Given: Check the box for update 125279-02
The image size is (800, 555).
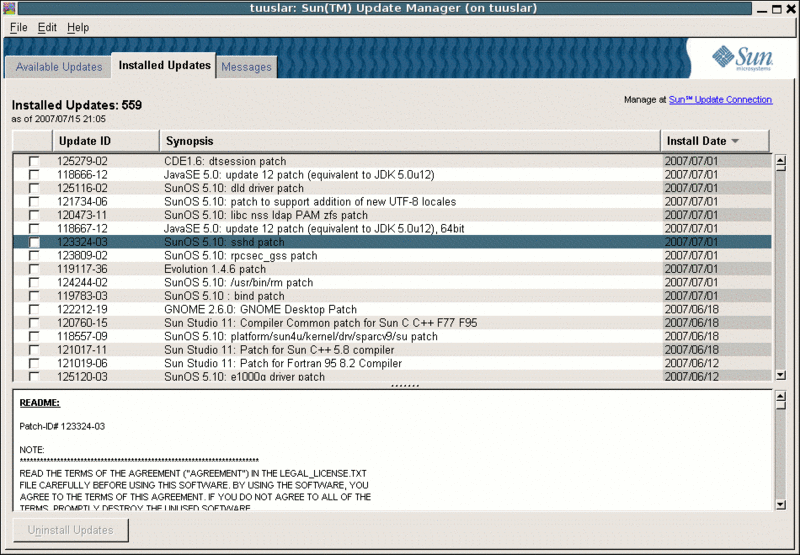Looking at the screenshot, I should click(x=34, y=161).
